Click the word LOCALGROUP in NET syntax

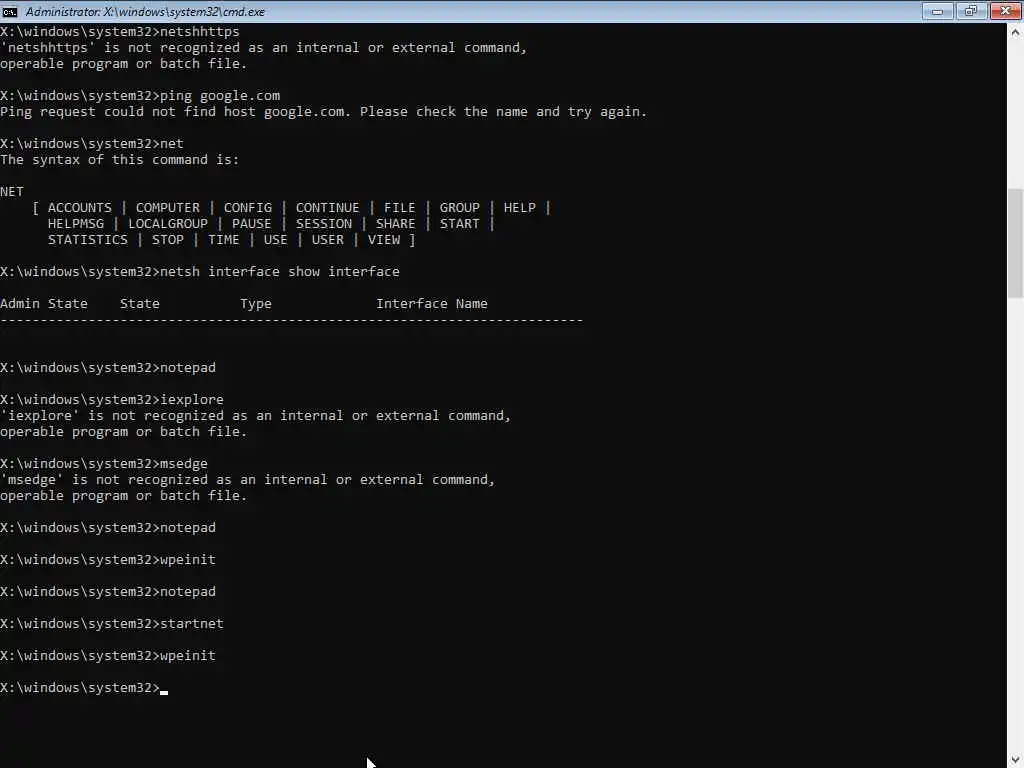click(168, 223)
